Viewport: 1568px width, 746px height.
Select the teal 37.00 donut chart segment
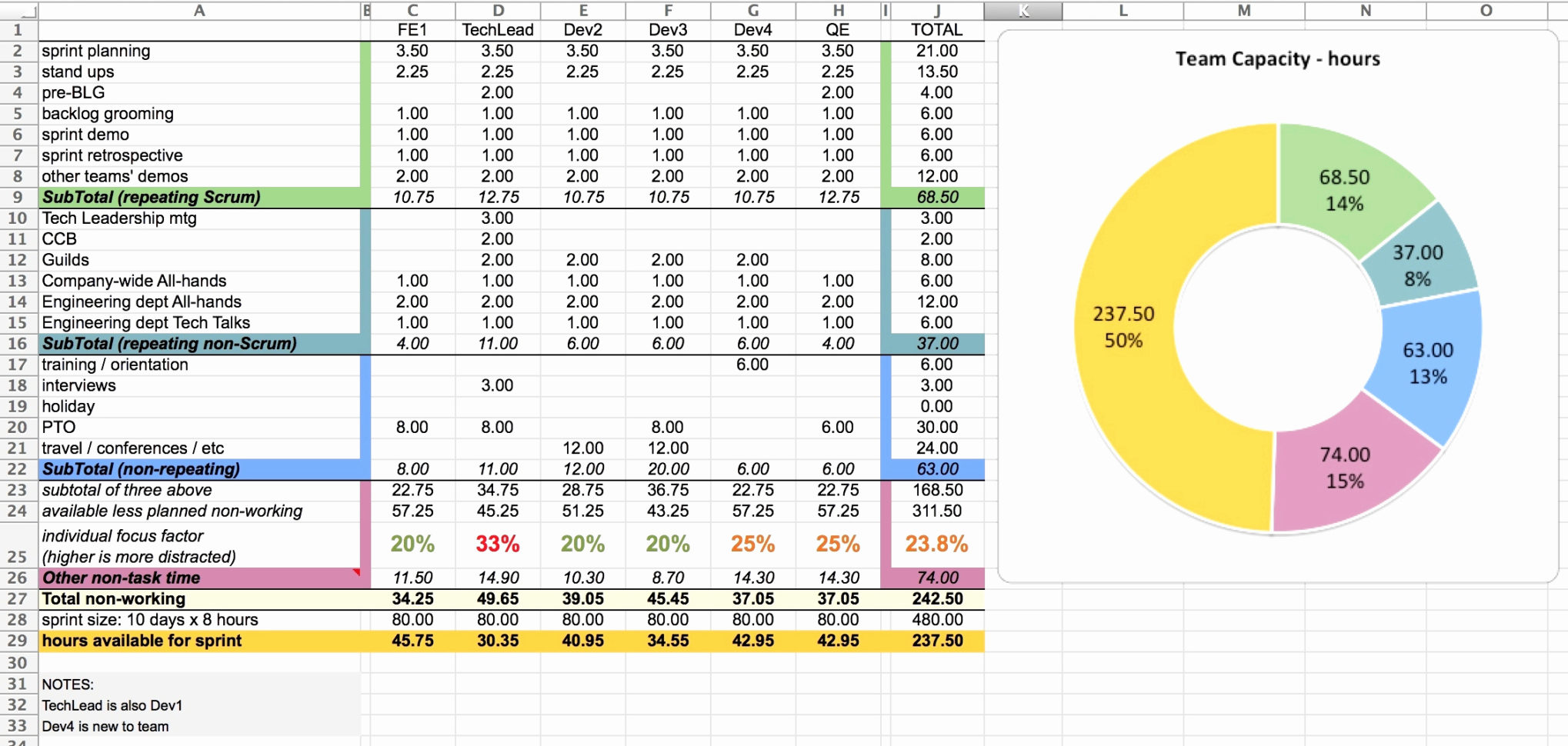(1420, 261)
